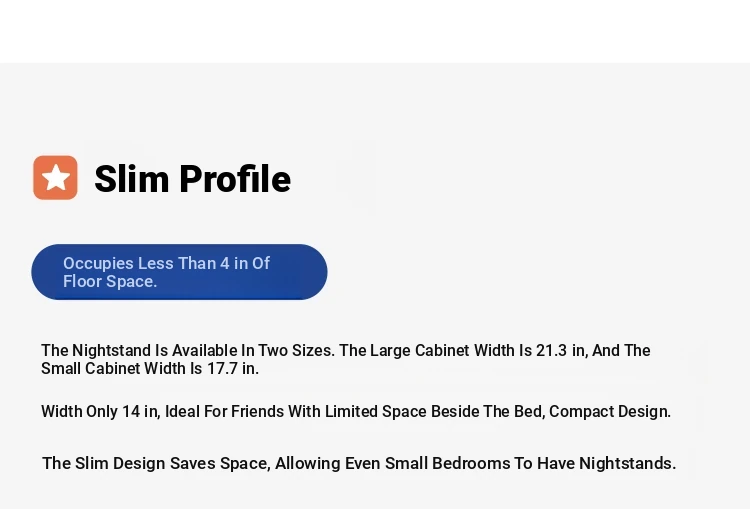Screen dimensions: 750x509
Task: Click the orange star icon
Action: [x=55, y=177]
